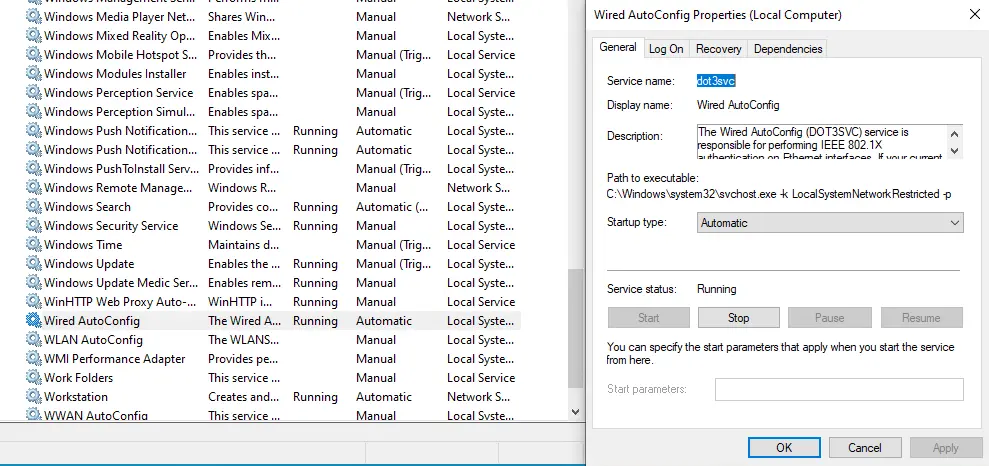
Task: Click the Work Folders service gear icon
Action: 33,378
